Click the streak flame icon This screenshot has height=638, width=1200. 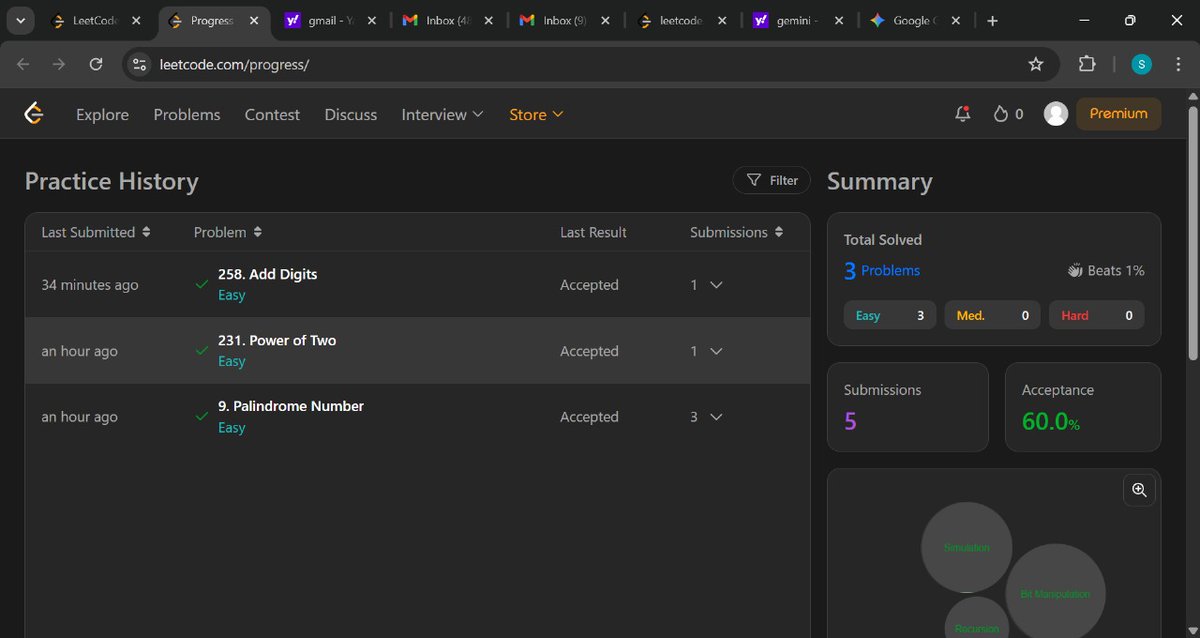(x=1000, y=114)
